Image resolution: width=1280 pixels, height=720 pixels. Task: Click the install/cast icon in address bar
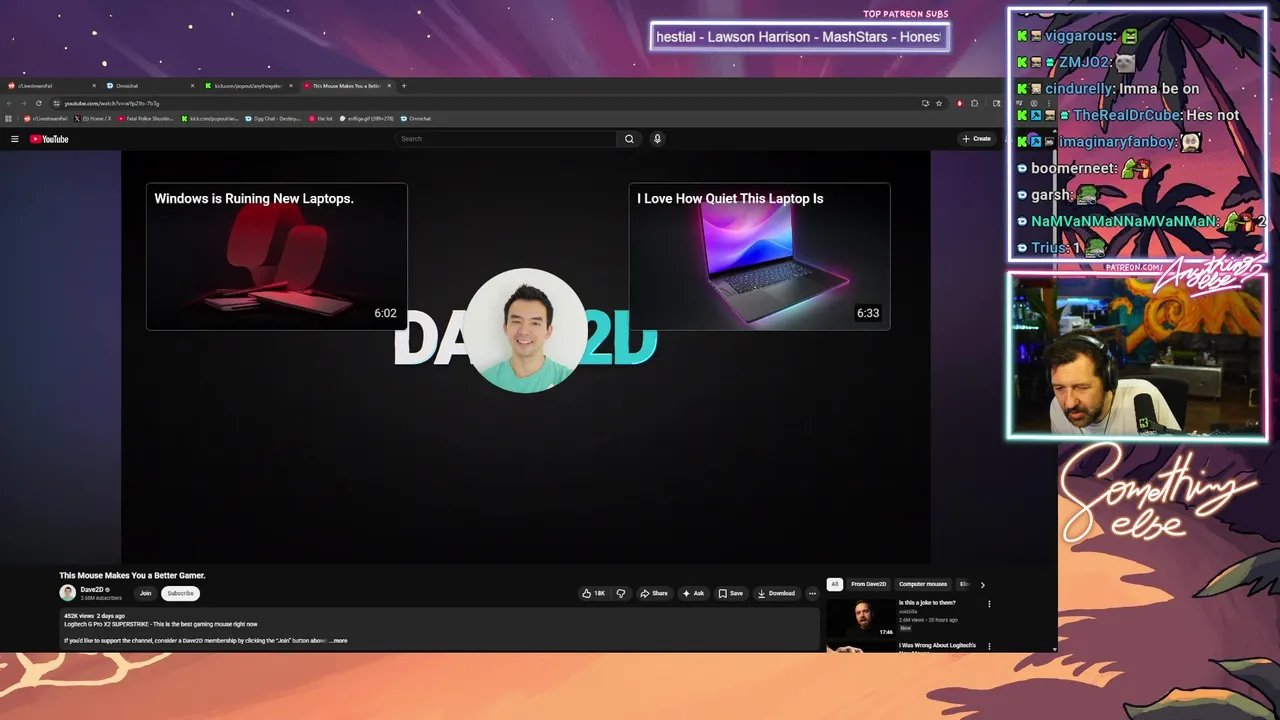(925, 103)
